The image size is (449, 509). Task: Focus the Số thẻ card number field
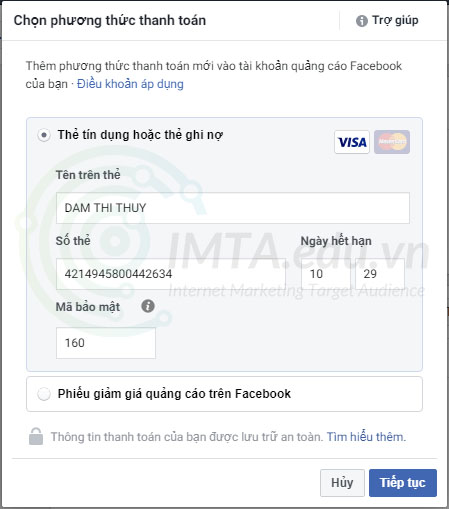[171, 274]
